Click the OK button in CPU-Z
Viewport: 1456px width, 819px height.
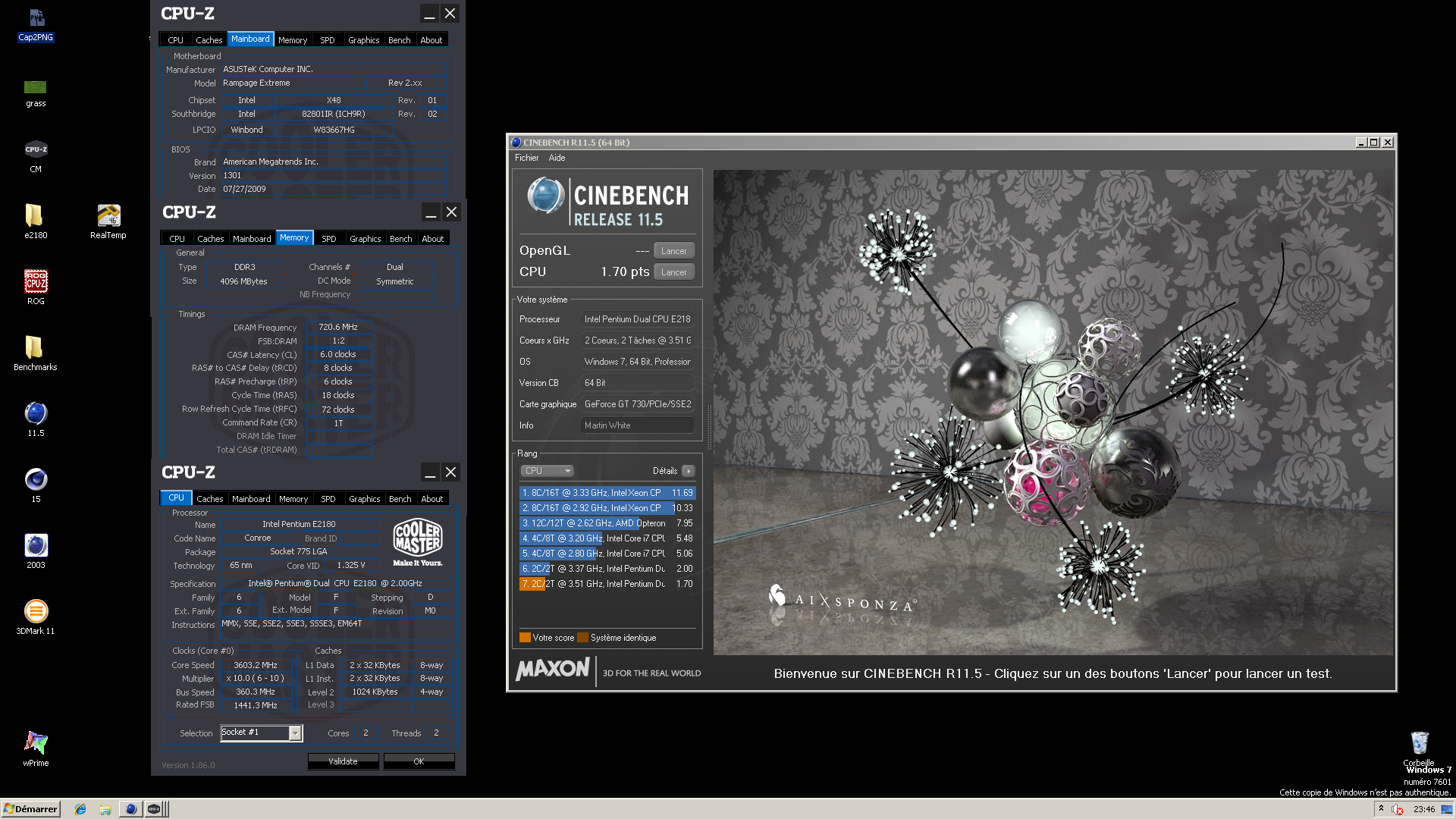(419, 761)
